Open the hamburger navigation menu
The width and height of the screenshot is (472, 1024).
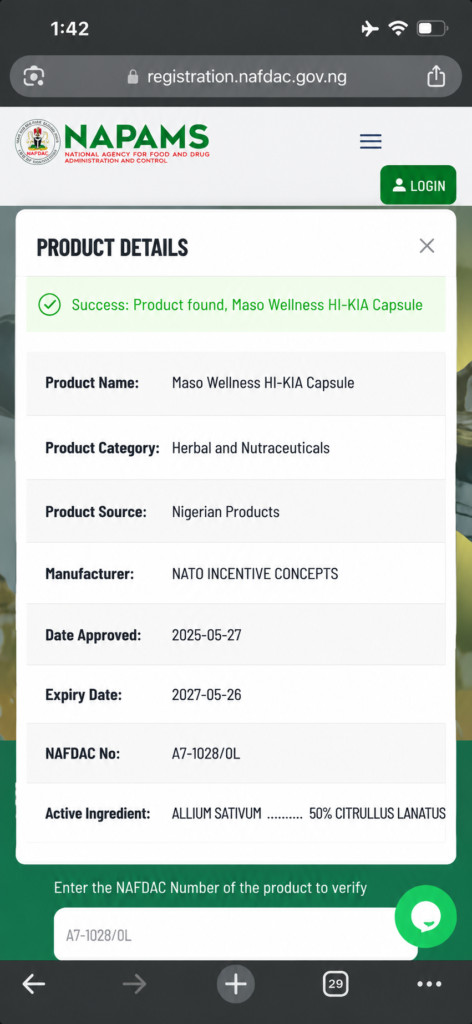(370, 141)
